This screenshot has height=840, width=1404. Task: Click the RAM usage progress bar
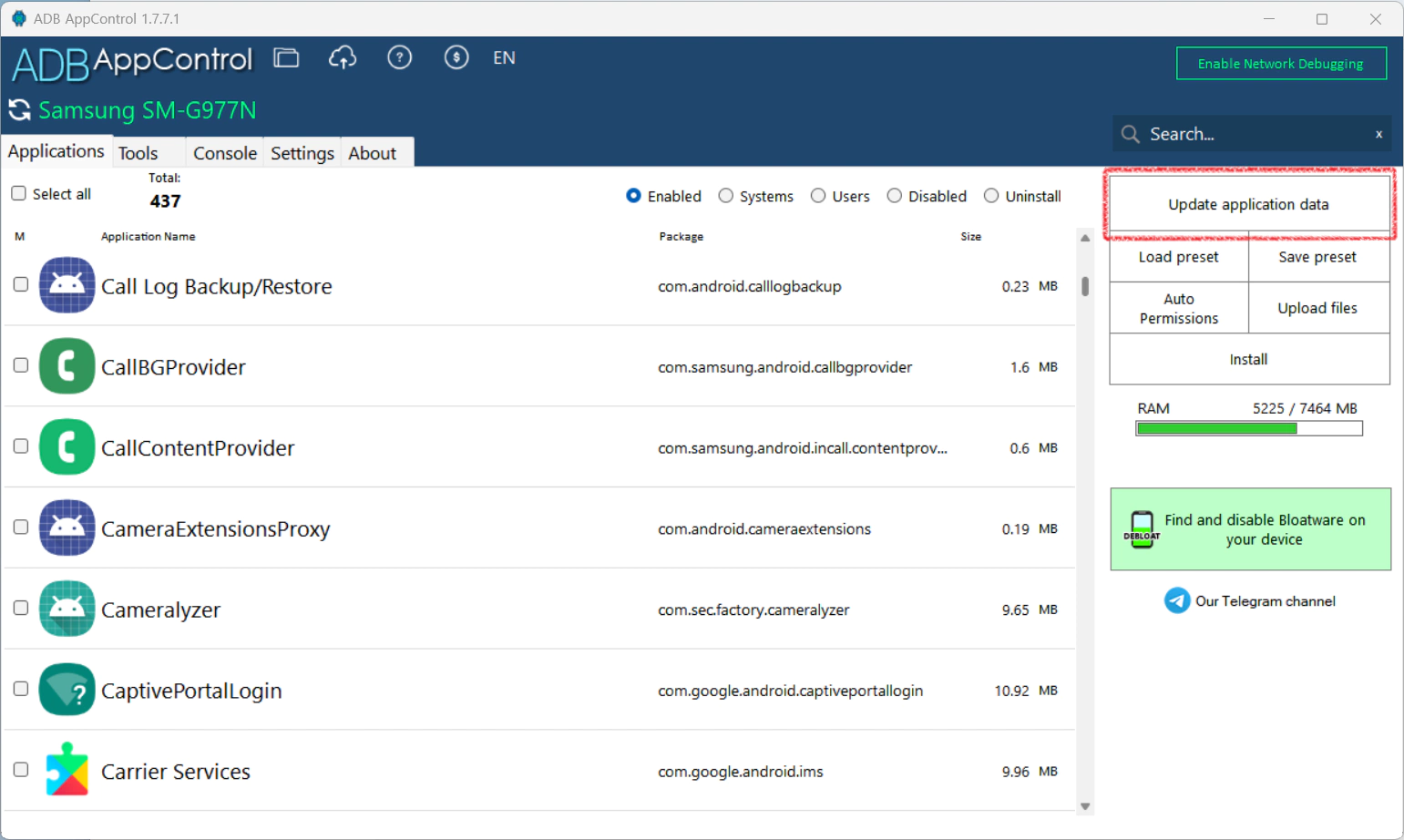click(x=1249, y=428)
